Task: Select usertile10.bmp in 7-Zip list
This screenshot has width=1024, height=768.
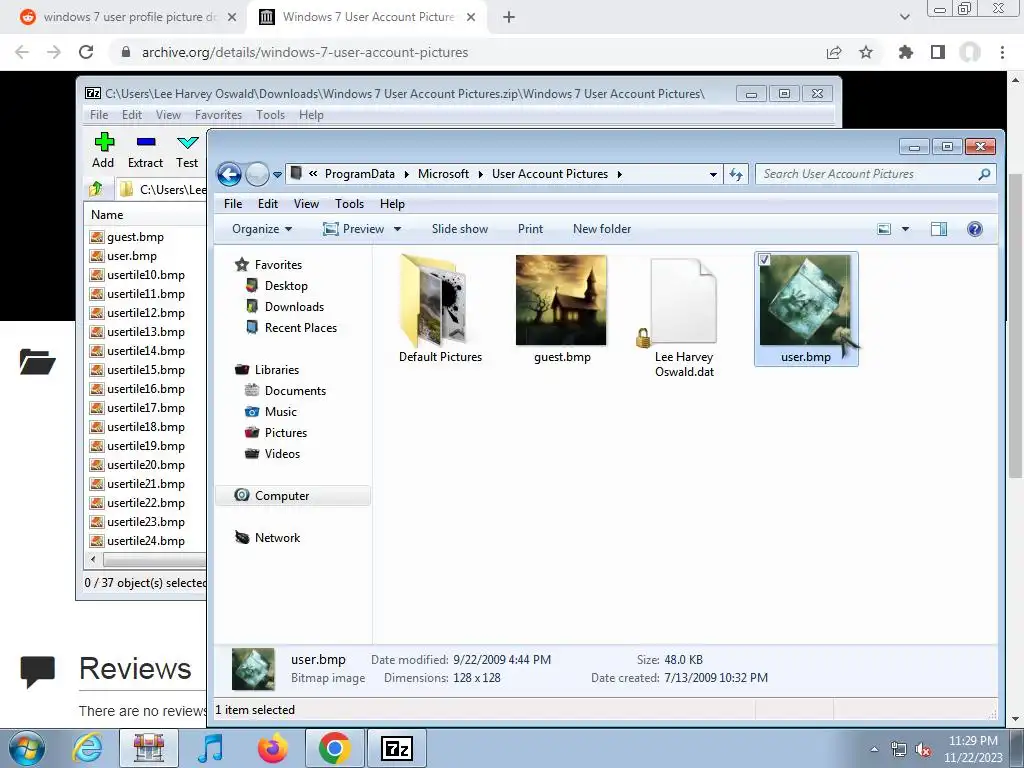Action: [x=146, y=275]
